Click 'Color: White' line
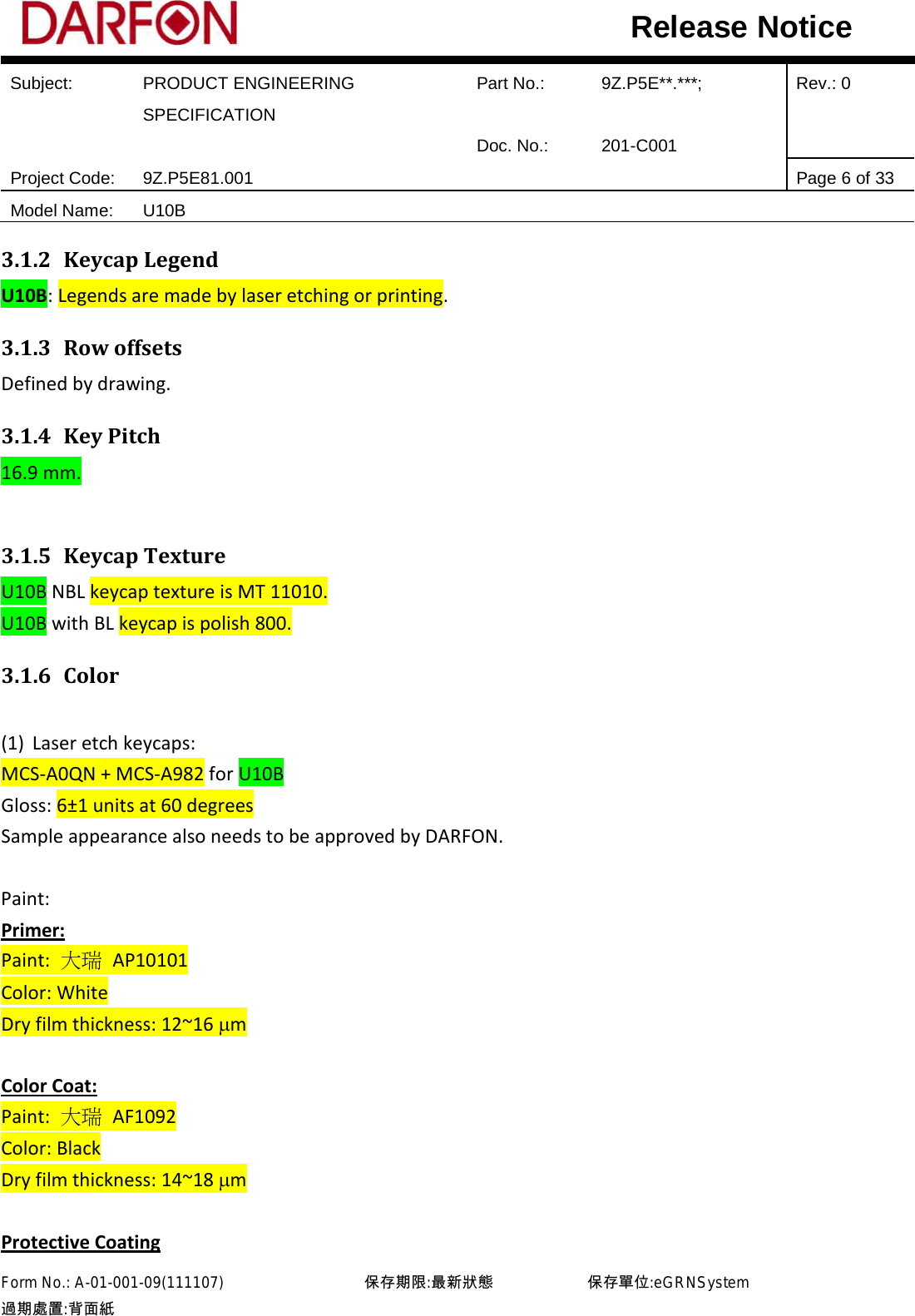The height and width of the screenshot is (1316, 915). 54,992
